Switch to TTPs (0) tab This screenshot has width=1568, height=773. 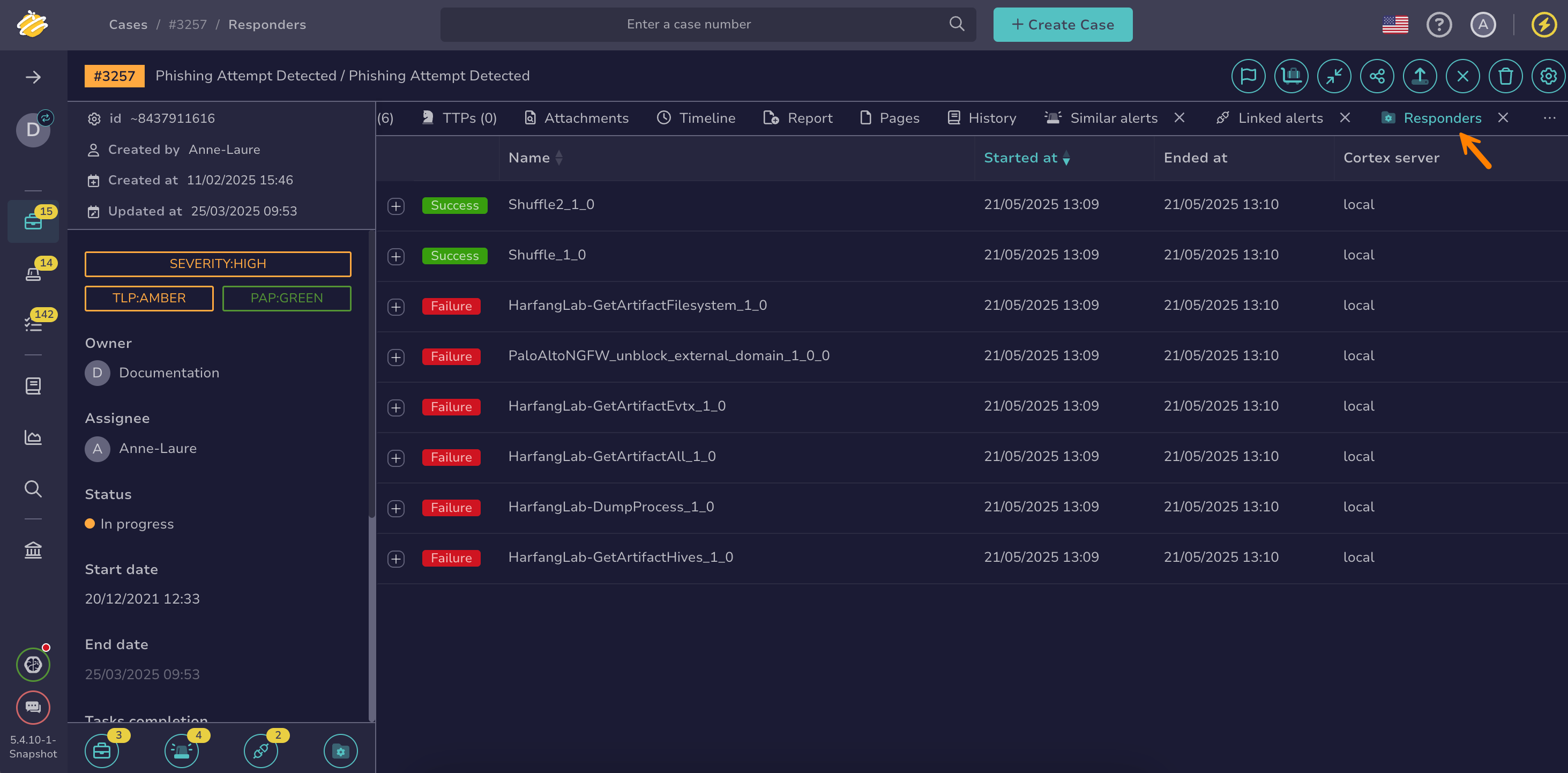[460, 118]
